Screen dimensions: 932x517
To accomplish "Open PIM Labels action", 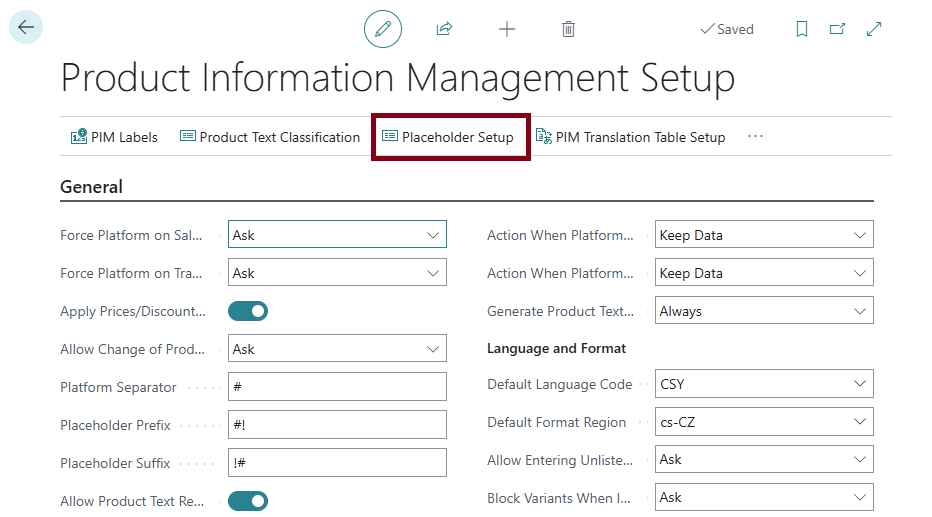I will coord(114,137).
